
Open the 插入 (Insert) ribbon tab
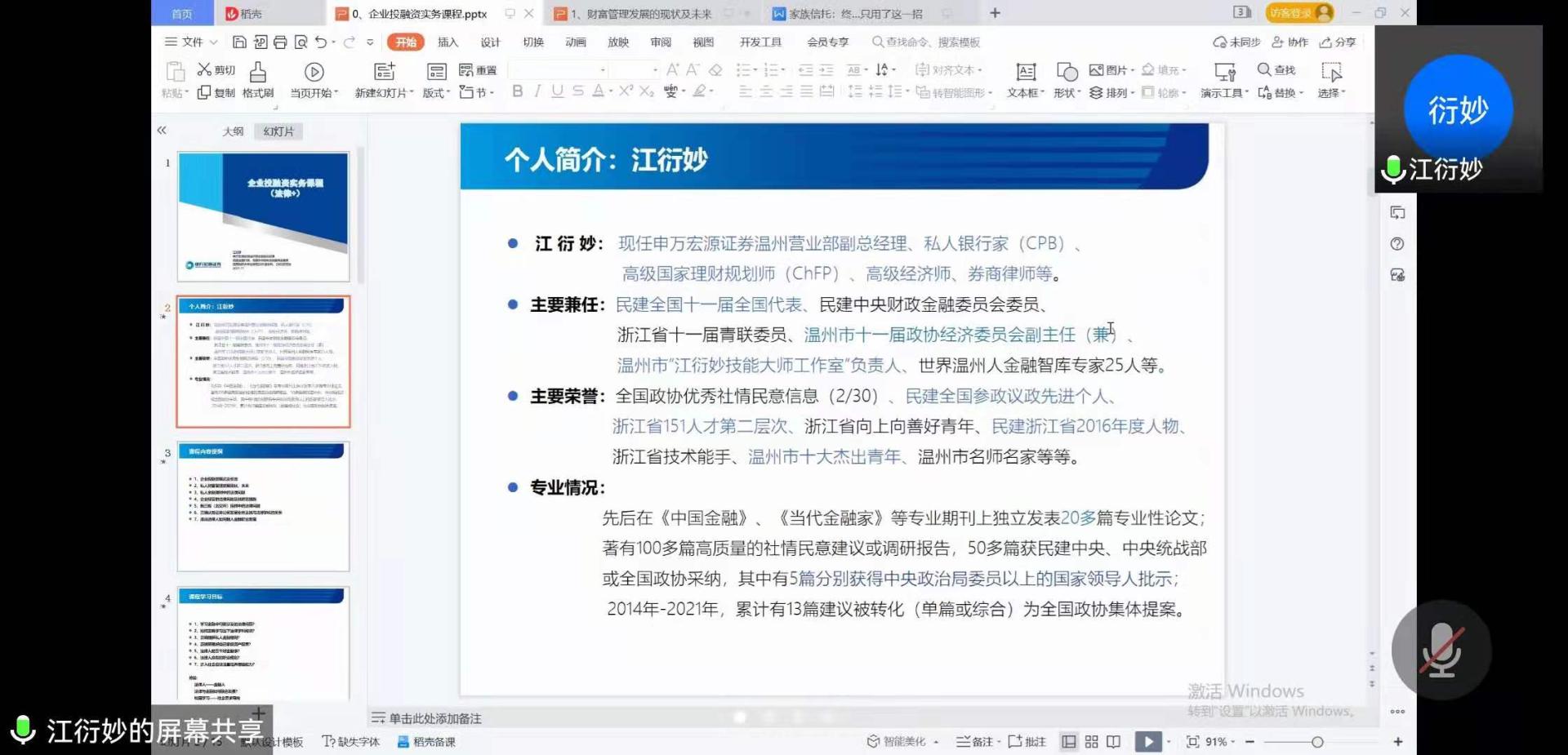(x=448, y=42)
